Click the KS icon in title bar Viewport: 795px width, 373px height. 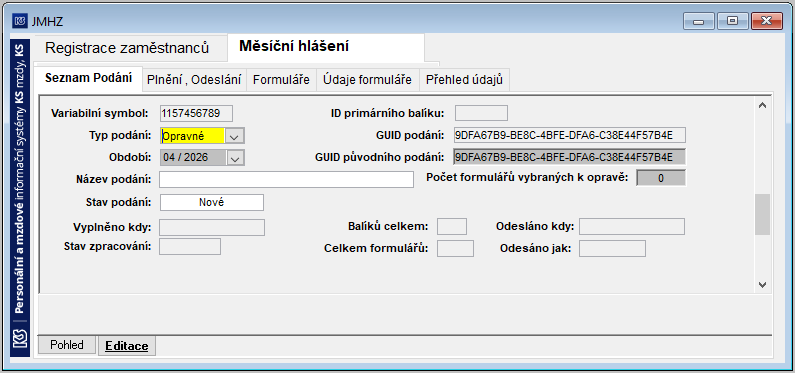click(20, 21)
